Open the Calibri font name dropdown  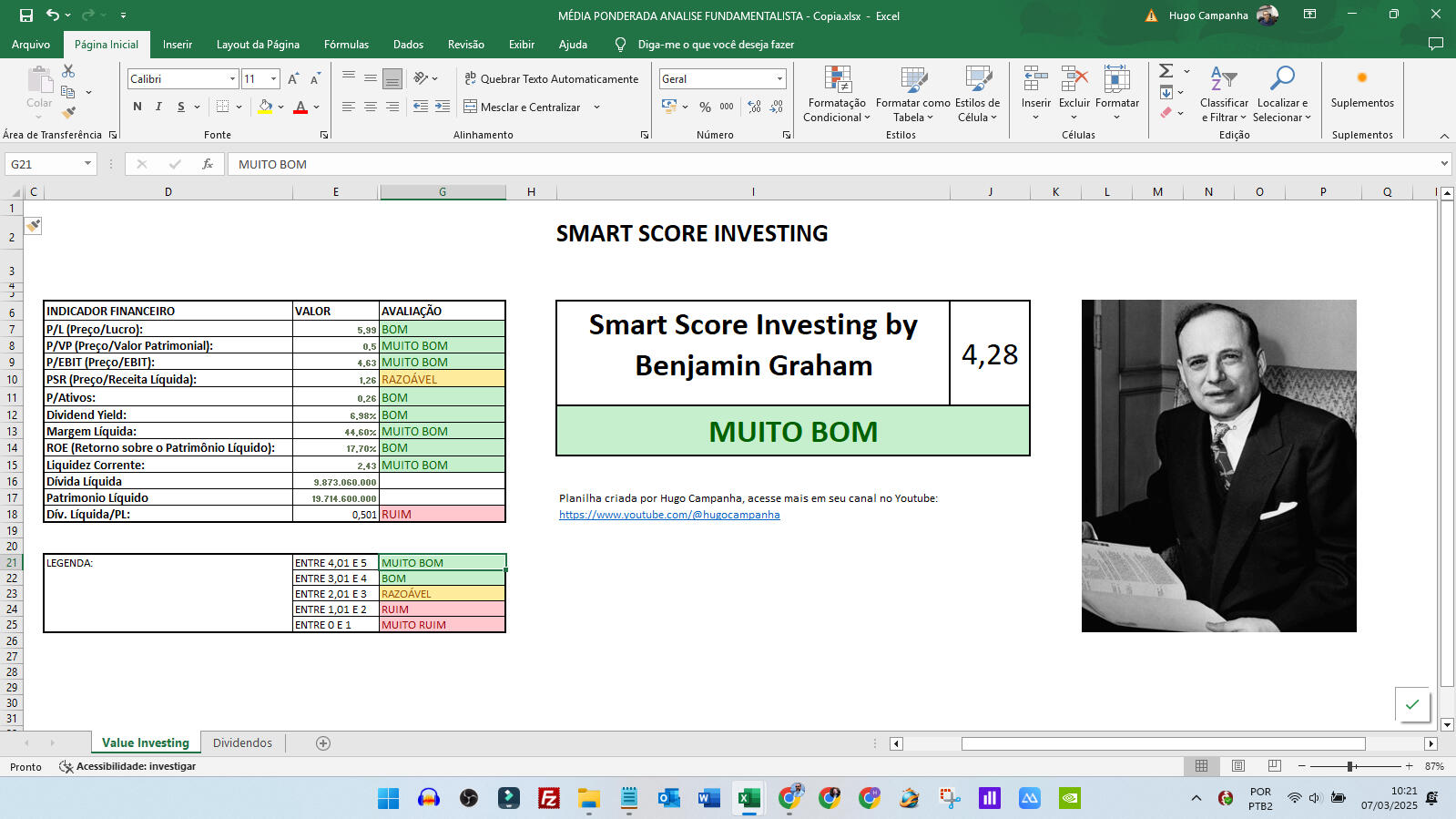coord(232,79)
